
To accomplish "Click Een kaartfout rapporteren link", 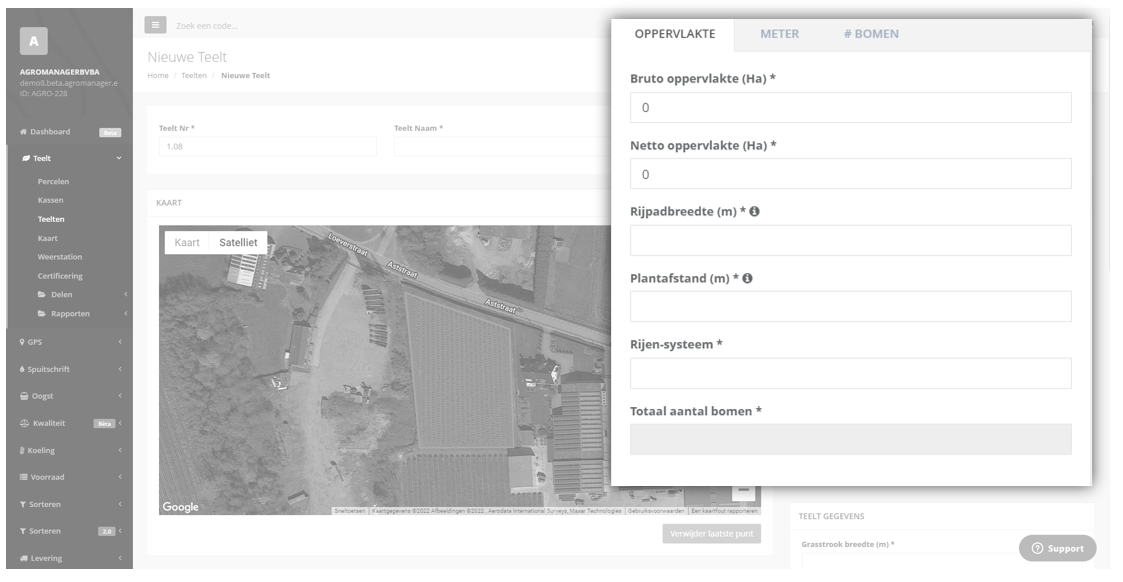I will [x=724, y=511].
